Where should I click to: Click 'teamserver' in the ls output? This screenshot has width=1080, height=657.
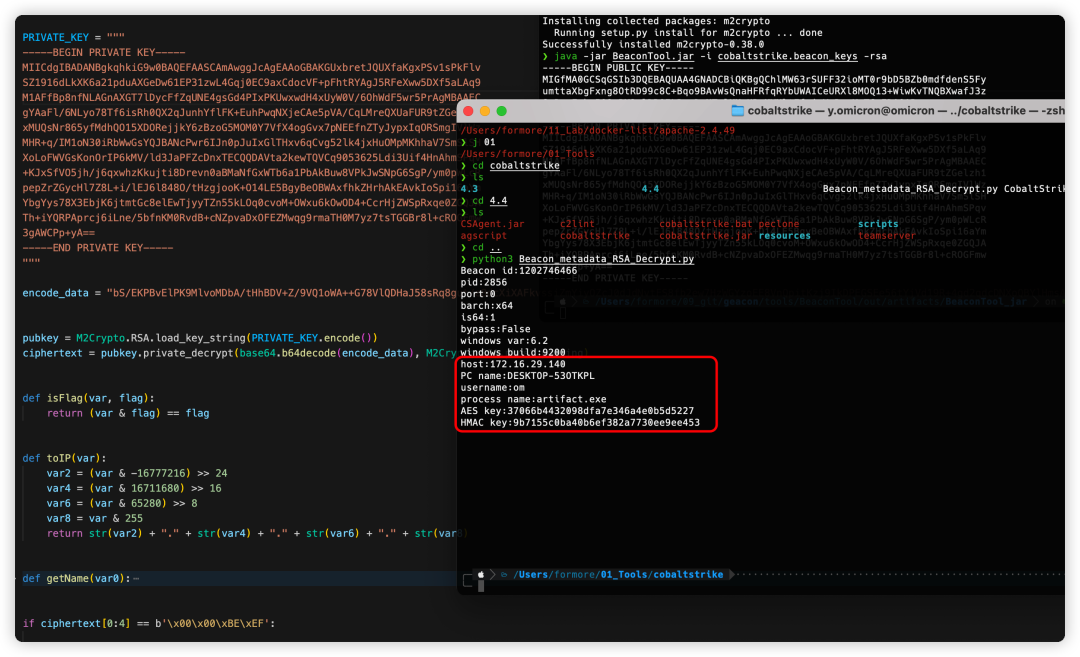coord(887,236)
